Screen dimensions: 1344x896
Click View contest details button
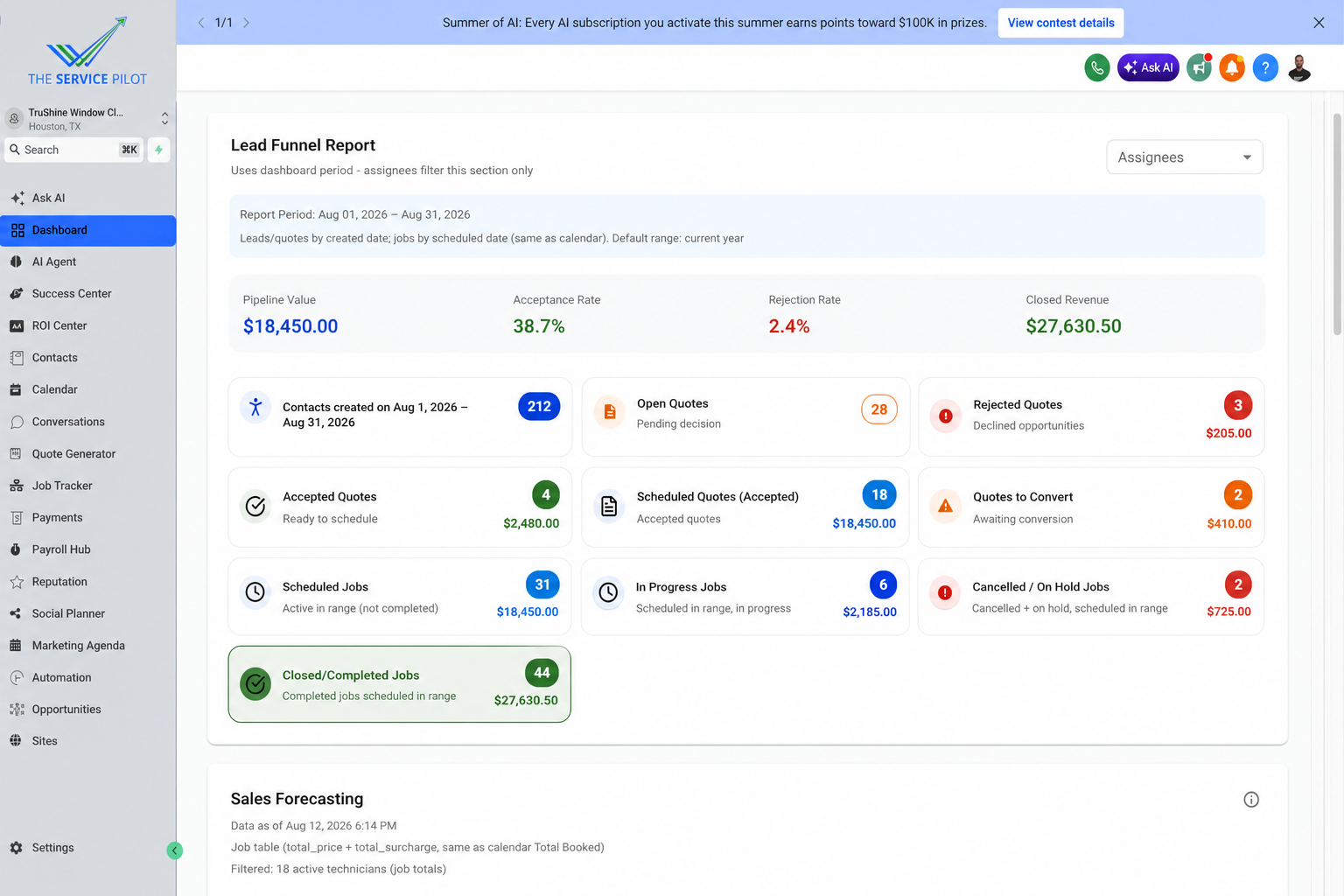click(x=1060, y=23)
